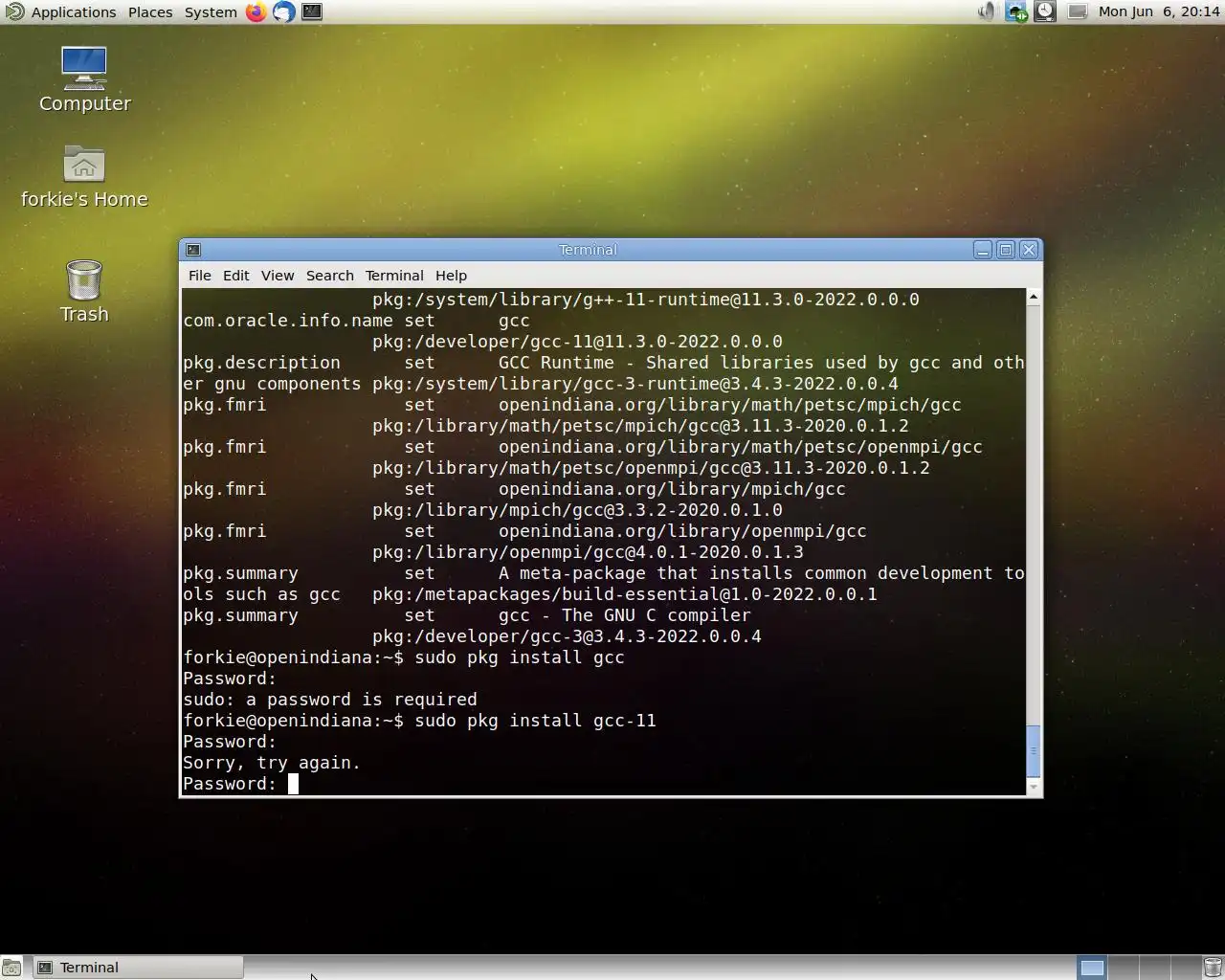Open the Terminal menu in menubar
1225x980 pixels.
point(394,276)
